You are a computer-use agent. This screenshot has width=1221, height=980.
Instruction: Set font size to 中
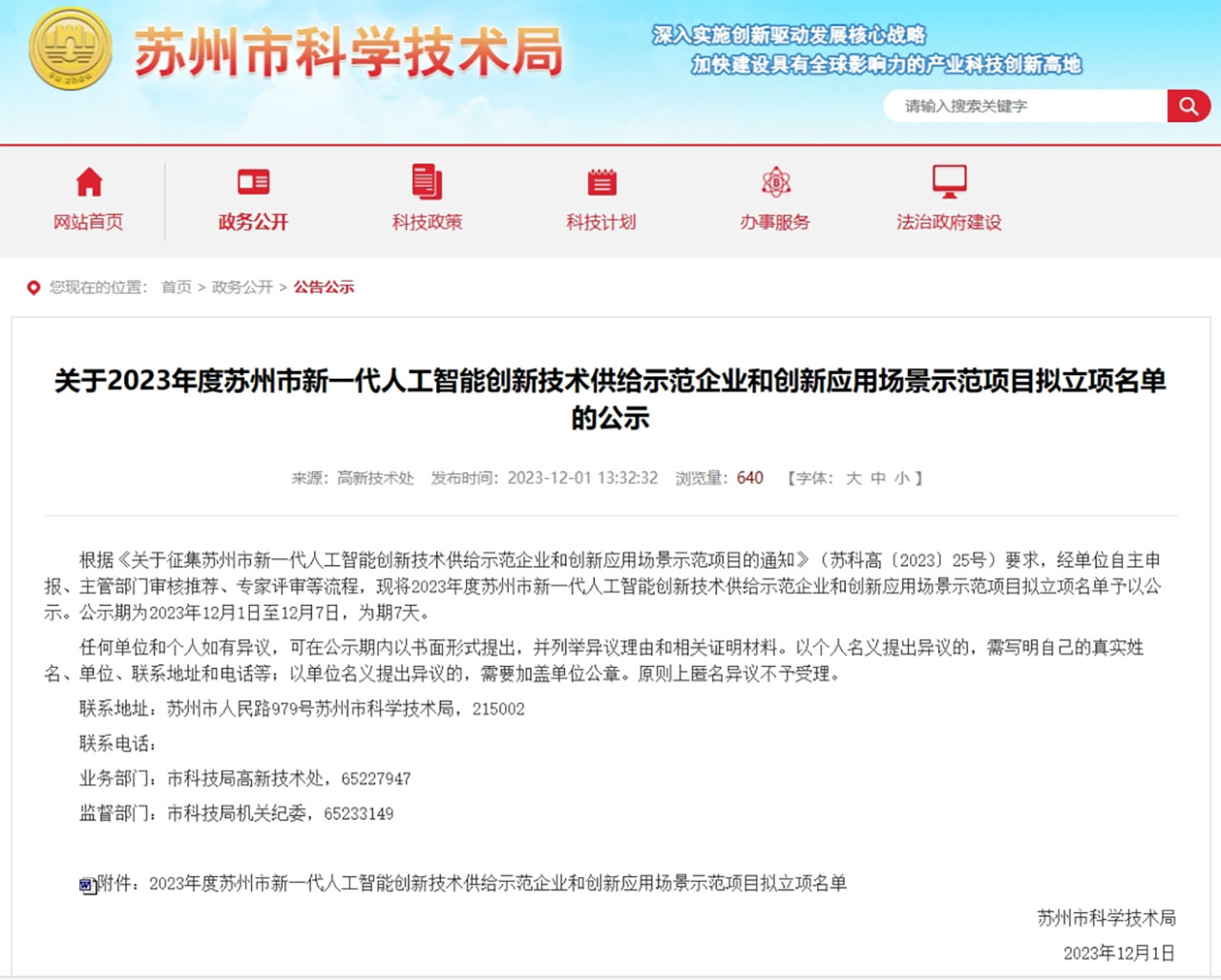pyautogui.click(x=878, y=478)
